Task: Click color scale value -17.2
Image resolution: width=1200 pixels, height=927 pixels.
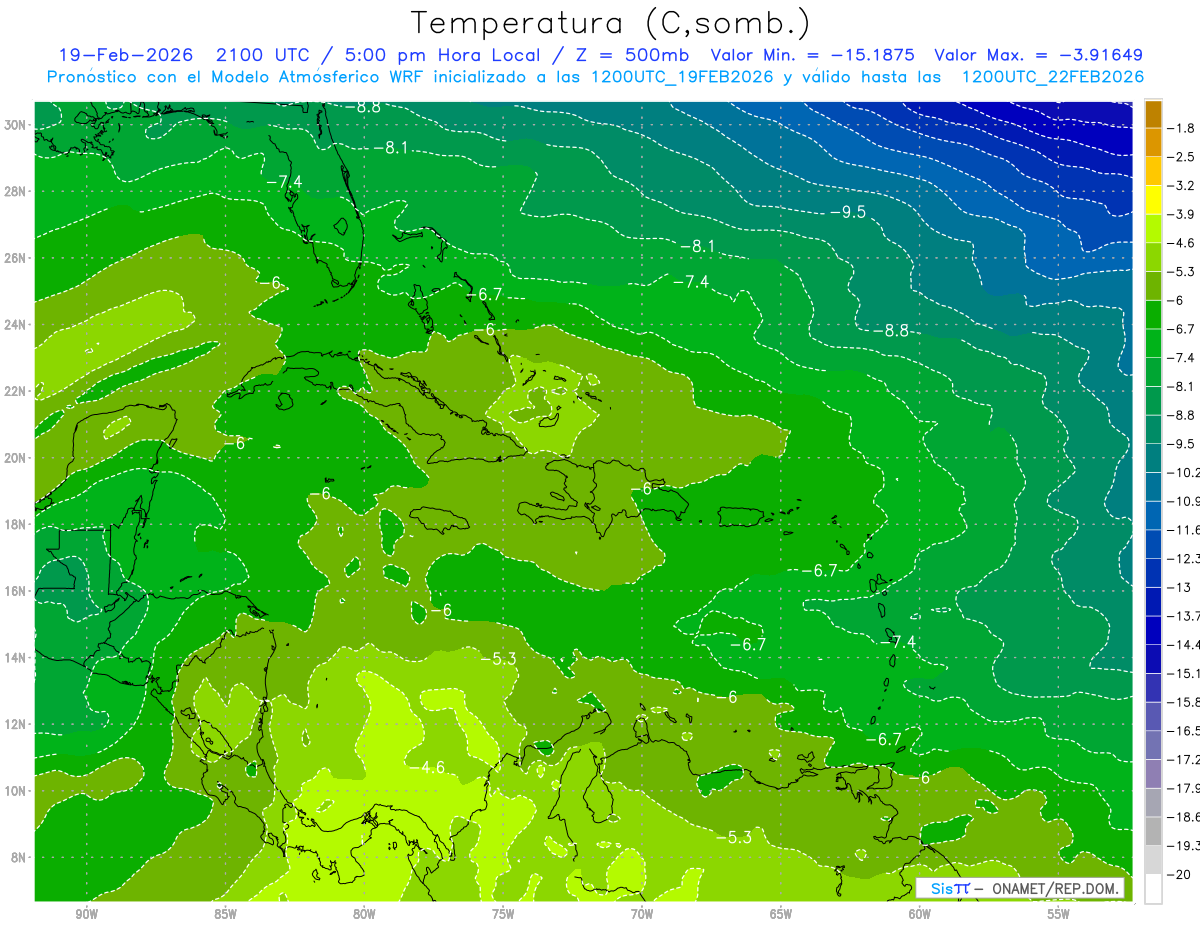Action: [x=1184, y=760]
